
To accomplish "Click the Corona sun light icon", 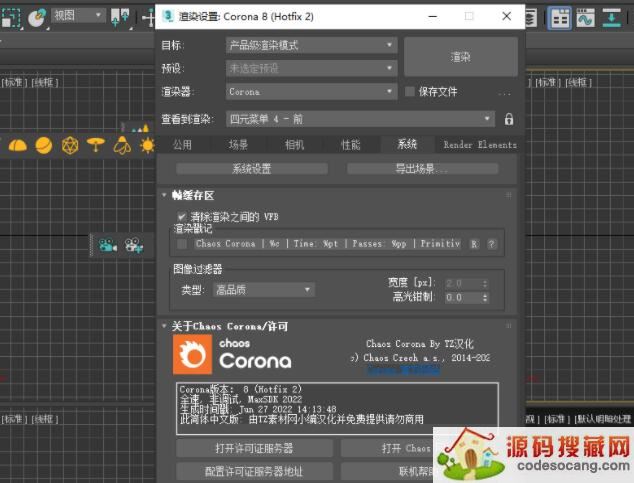I will 148,145.
